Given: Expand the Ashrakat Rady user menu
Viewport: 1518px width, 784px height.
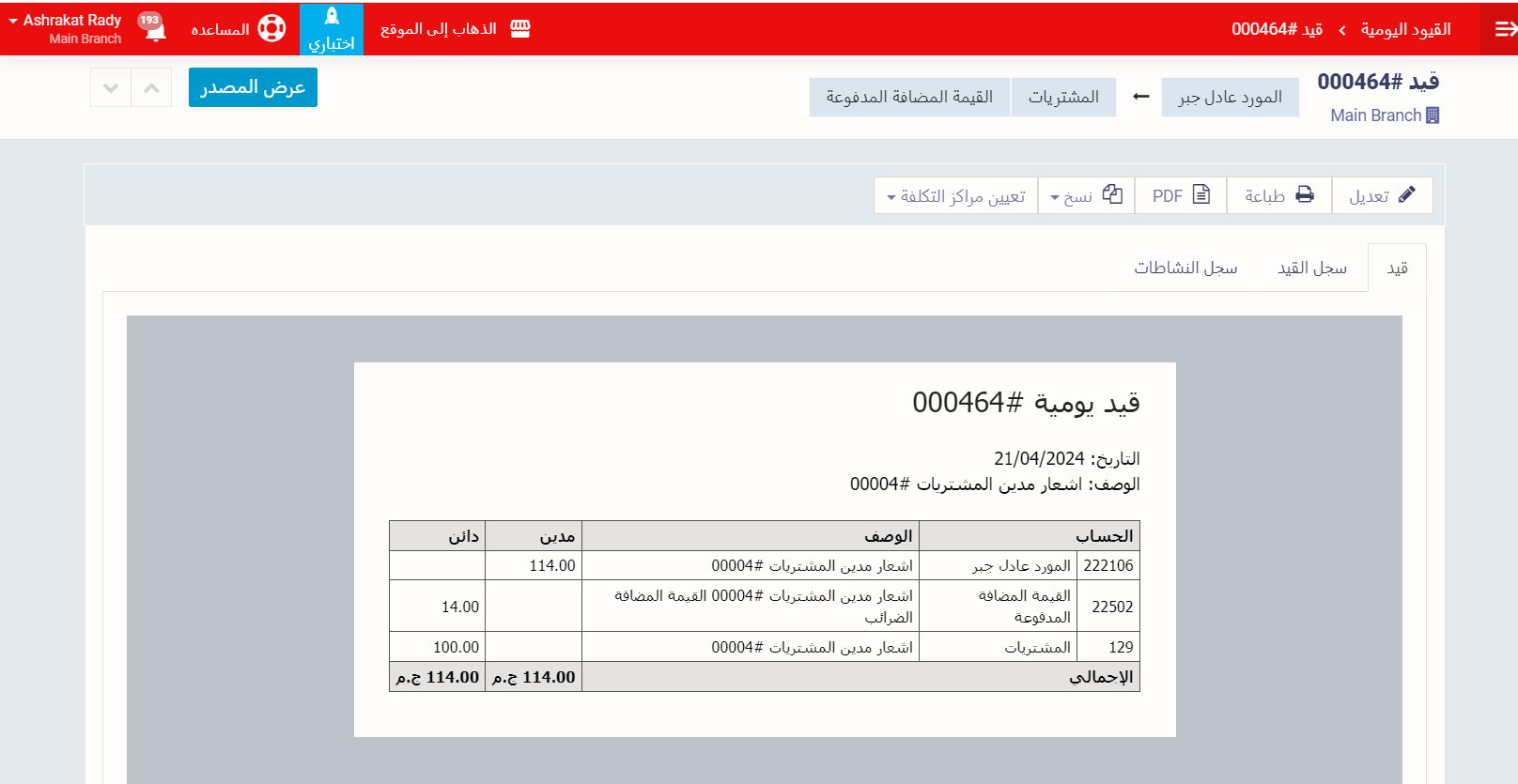Looking at the screenshot, I should 65,28.
